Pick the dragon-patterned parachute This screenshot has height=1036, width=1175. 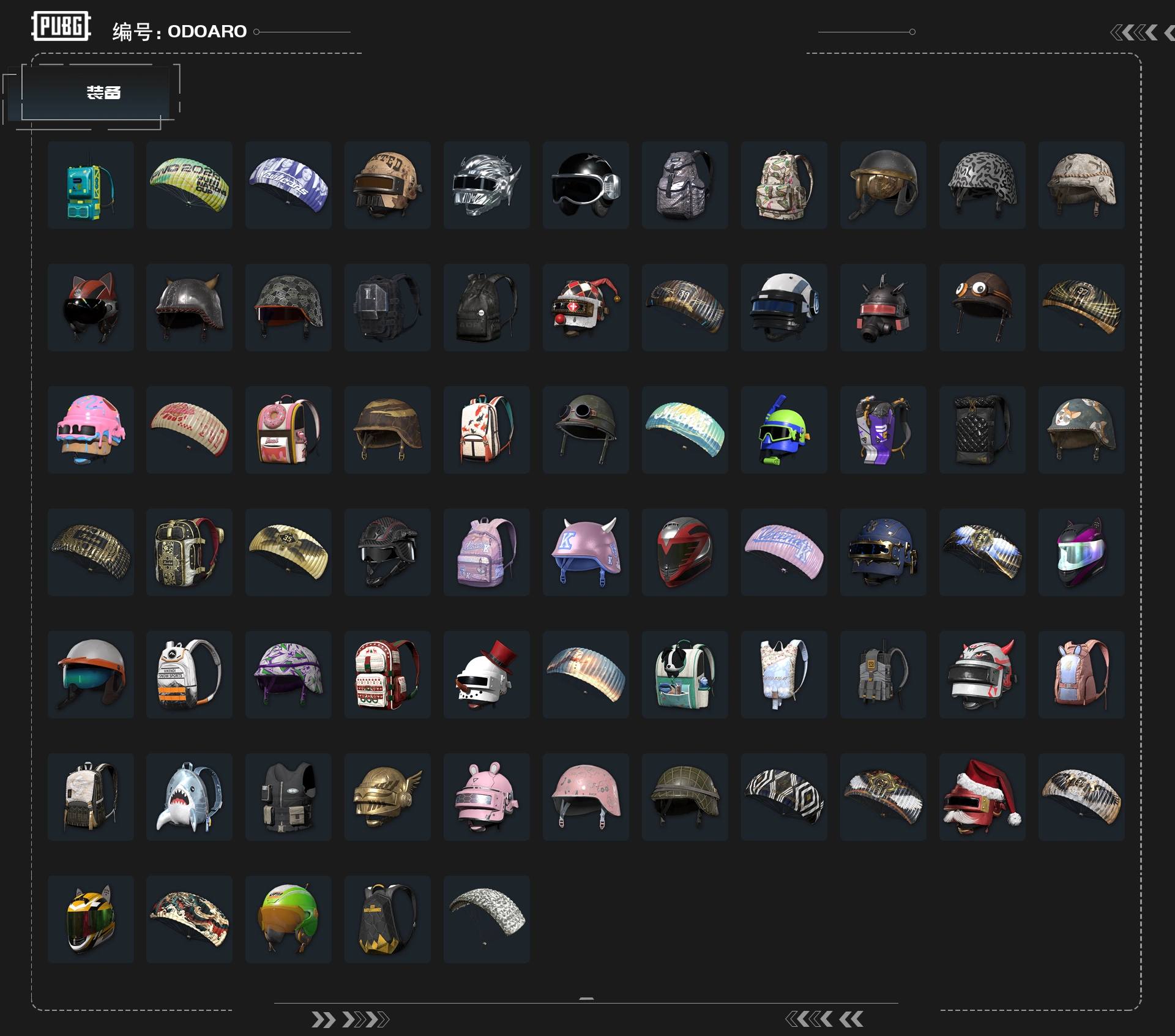(x=190, y=919)
